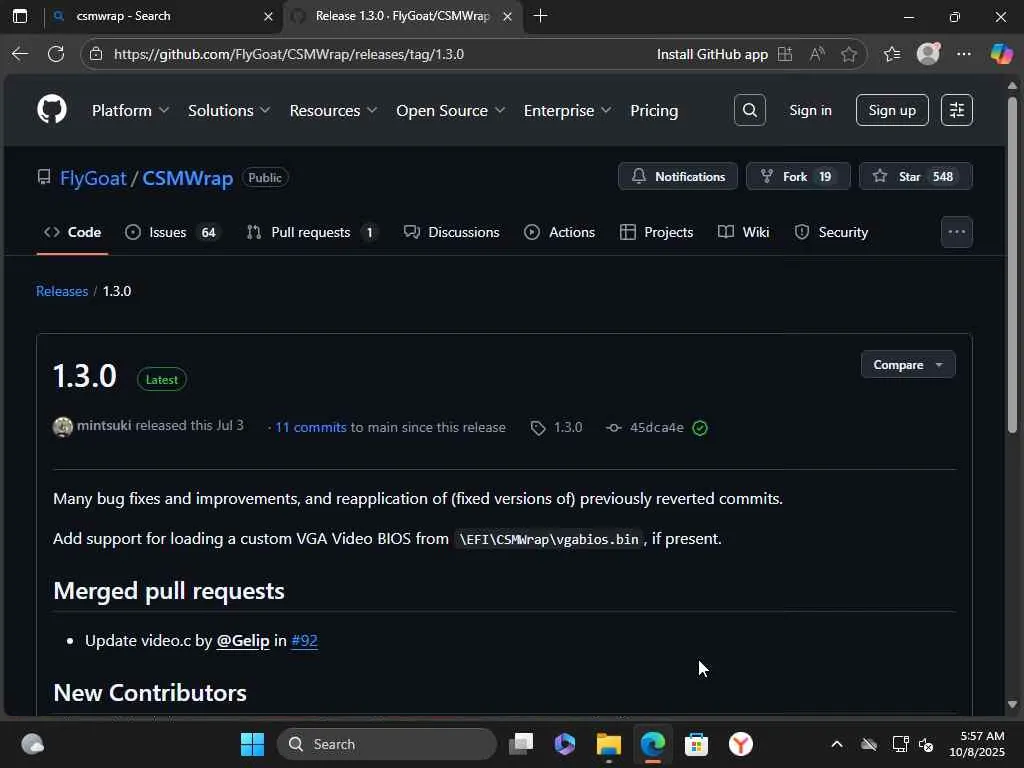Open the FlyGoat owner link
The image size is (1024, 768).
93,178
